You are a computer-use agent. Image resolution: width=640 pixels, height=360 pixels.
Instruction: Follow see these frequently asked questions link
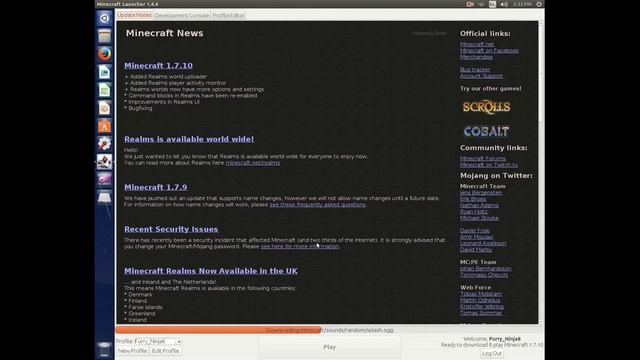pyautogui.click(x=318, y=204)
